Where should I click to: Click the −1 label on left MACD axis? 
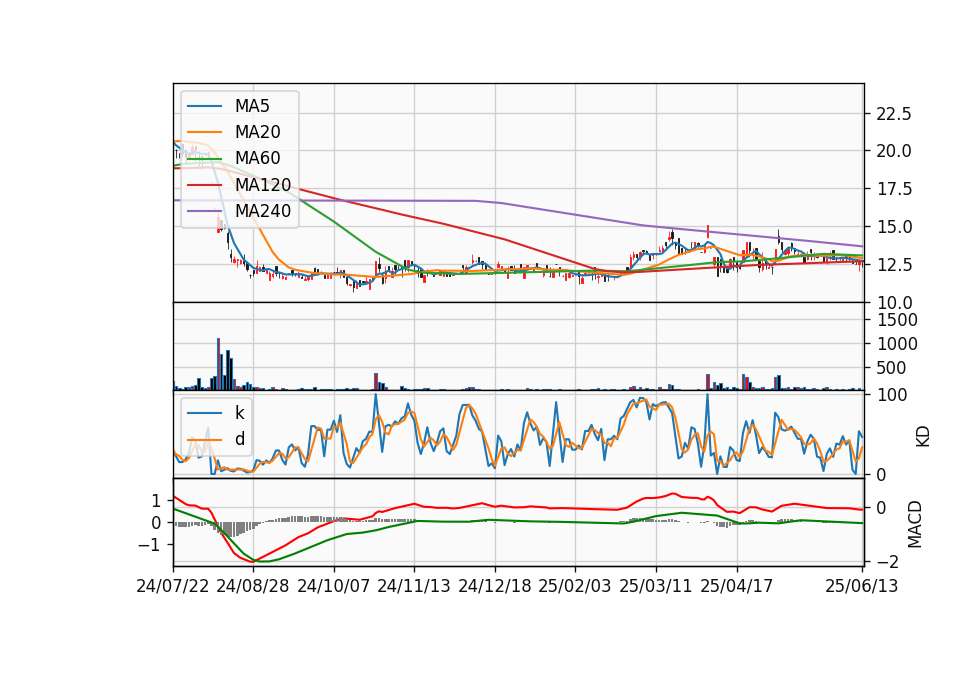(x=150, y=545)
